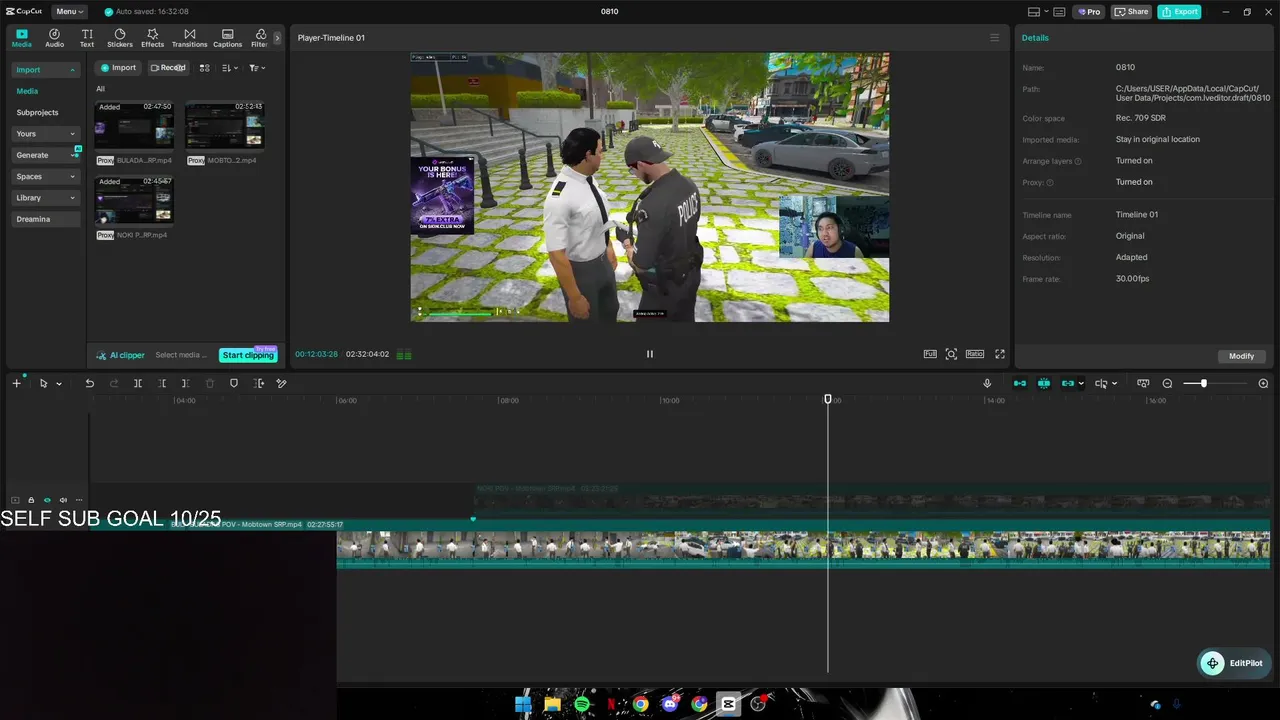Viewport: 1280px width, 720px height.
Task: Redo the last undone edit
Action: coord(114,383)
